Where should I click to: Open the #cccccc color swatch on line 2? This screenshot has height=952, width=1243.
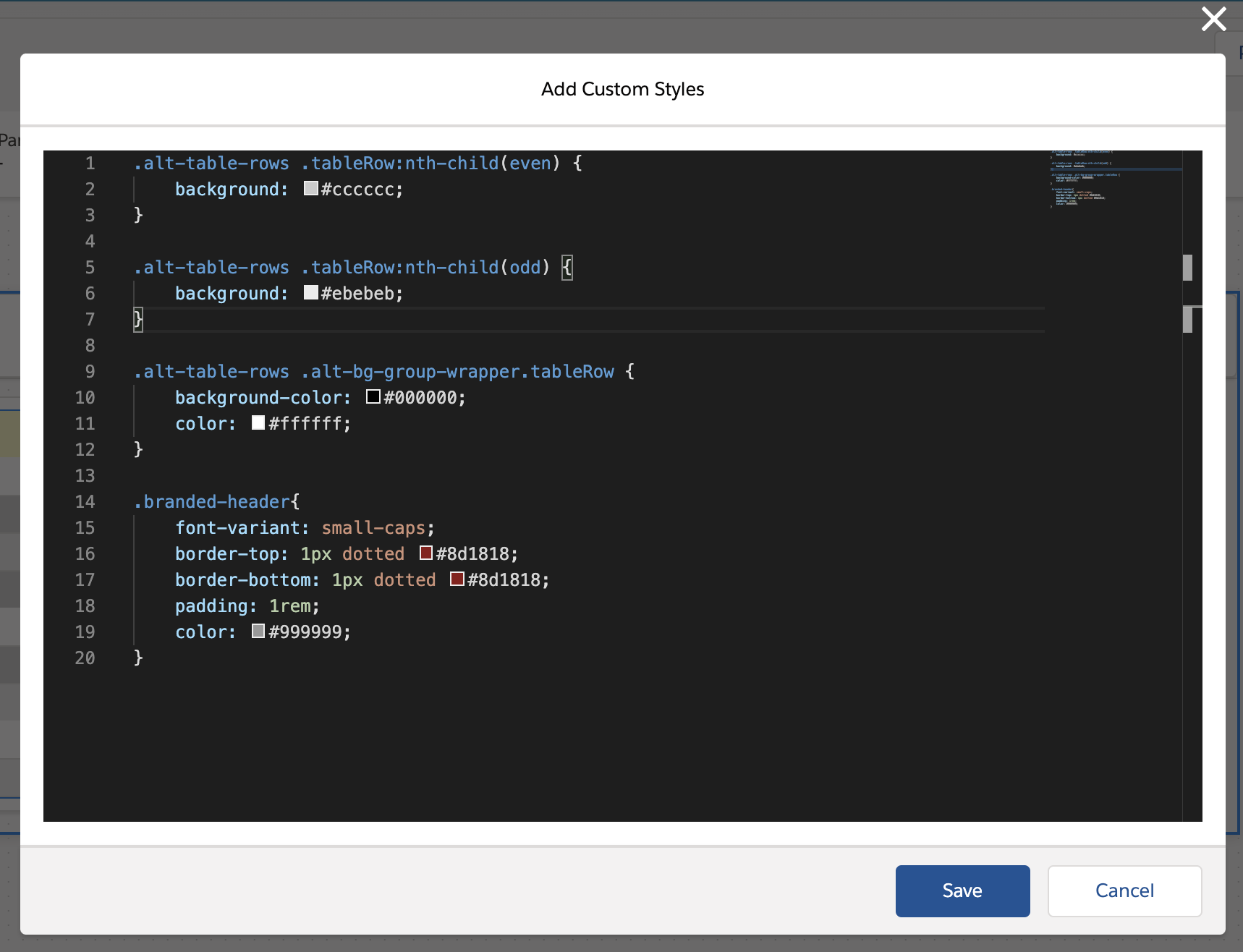[311, 188]
